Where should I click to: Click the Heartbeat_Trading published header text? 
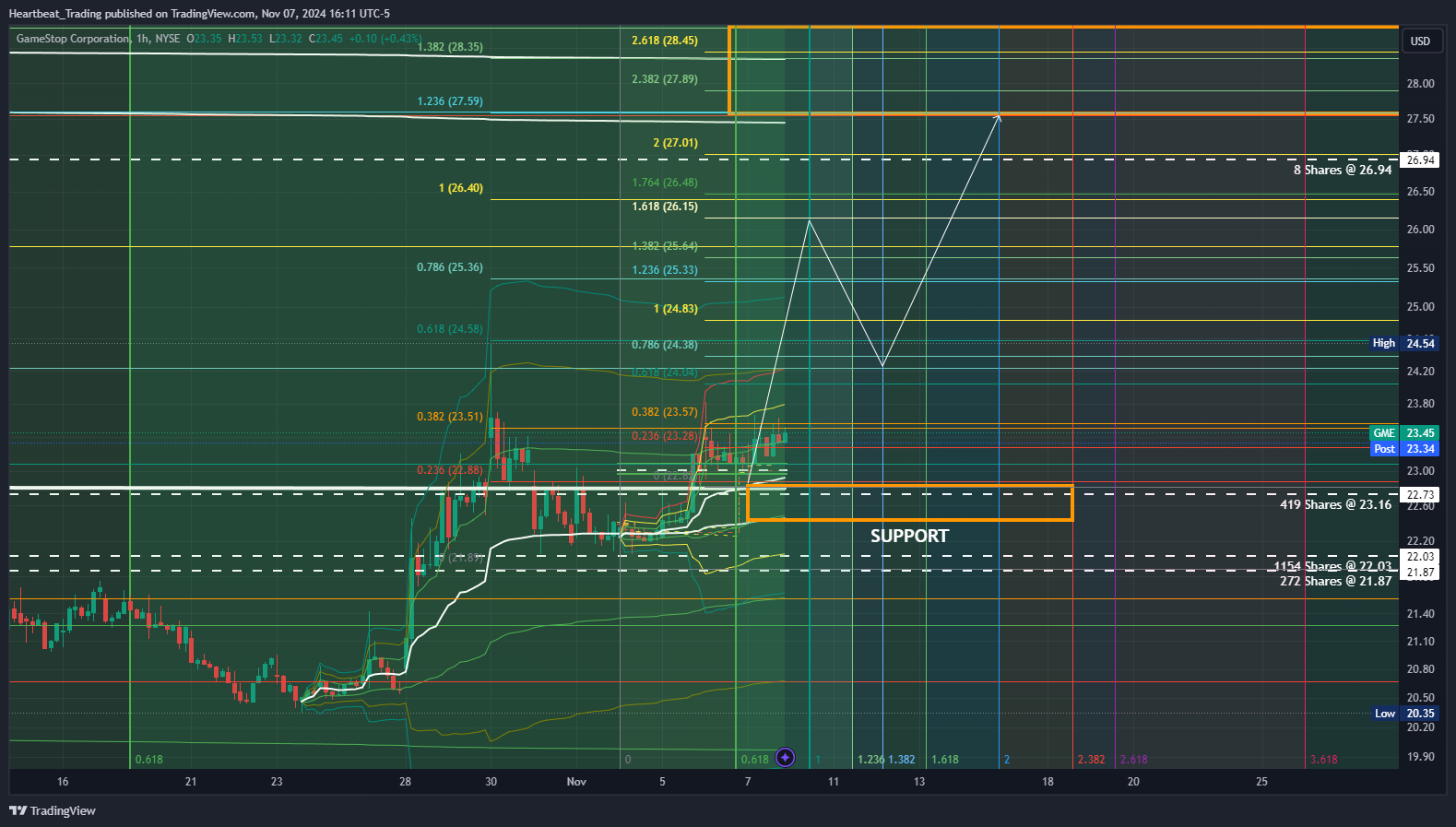coord(199,14)
